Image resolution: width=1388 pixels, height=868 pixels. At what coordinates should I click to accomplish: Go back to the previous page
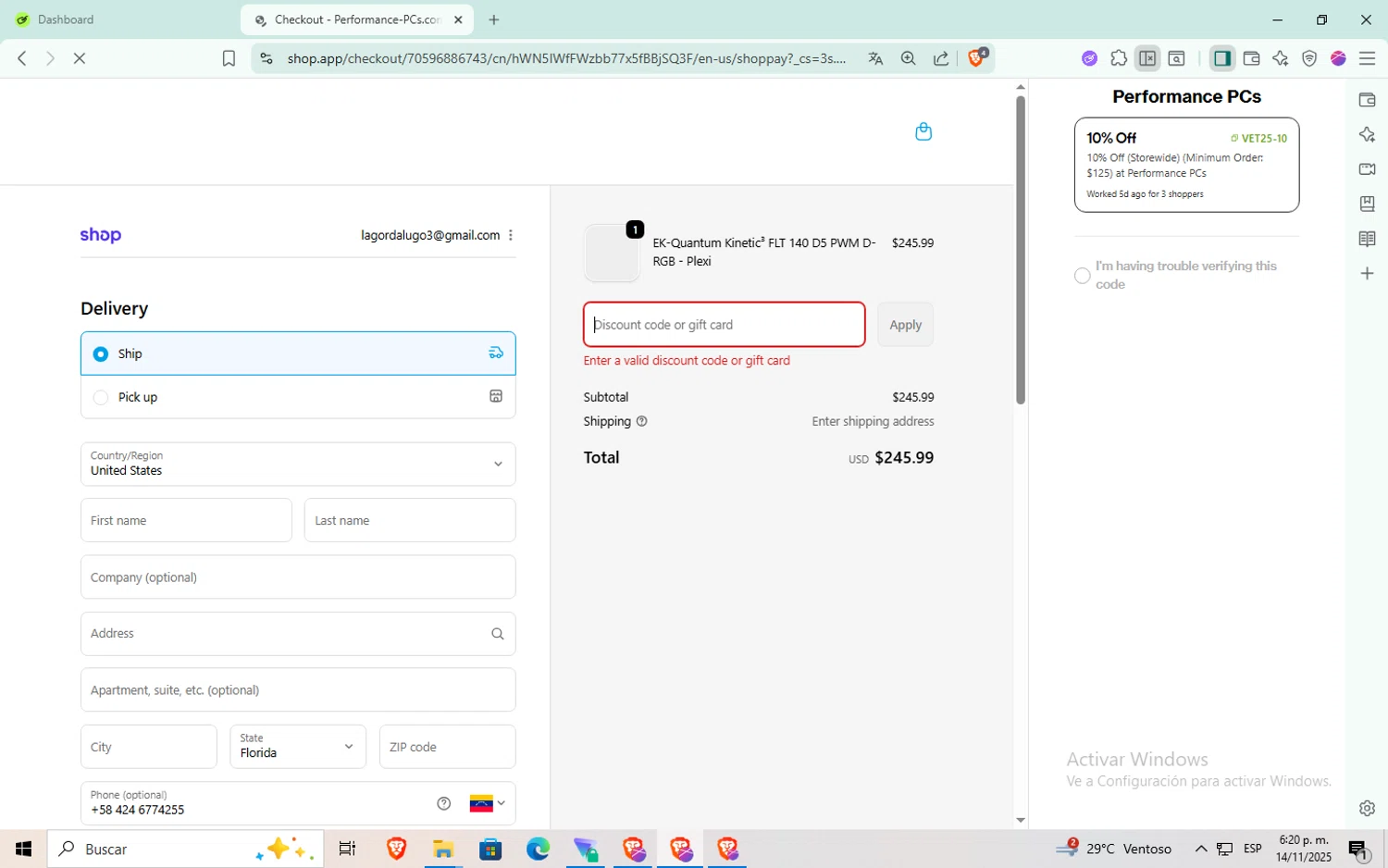(22, 58)
